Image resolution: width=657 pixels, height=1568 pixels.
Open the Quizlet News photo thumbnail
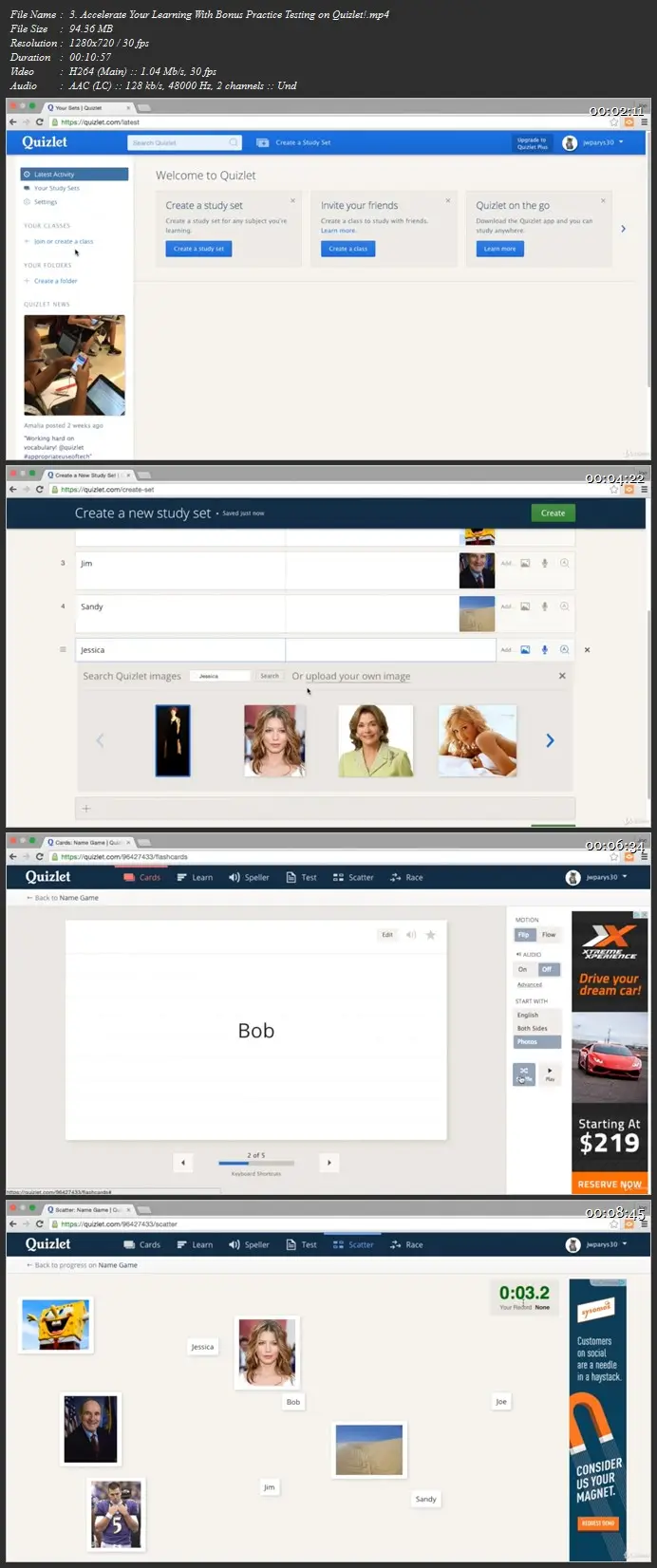pyautogui.click(x=74, y=365)
